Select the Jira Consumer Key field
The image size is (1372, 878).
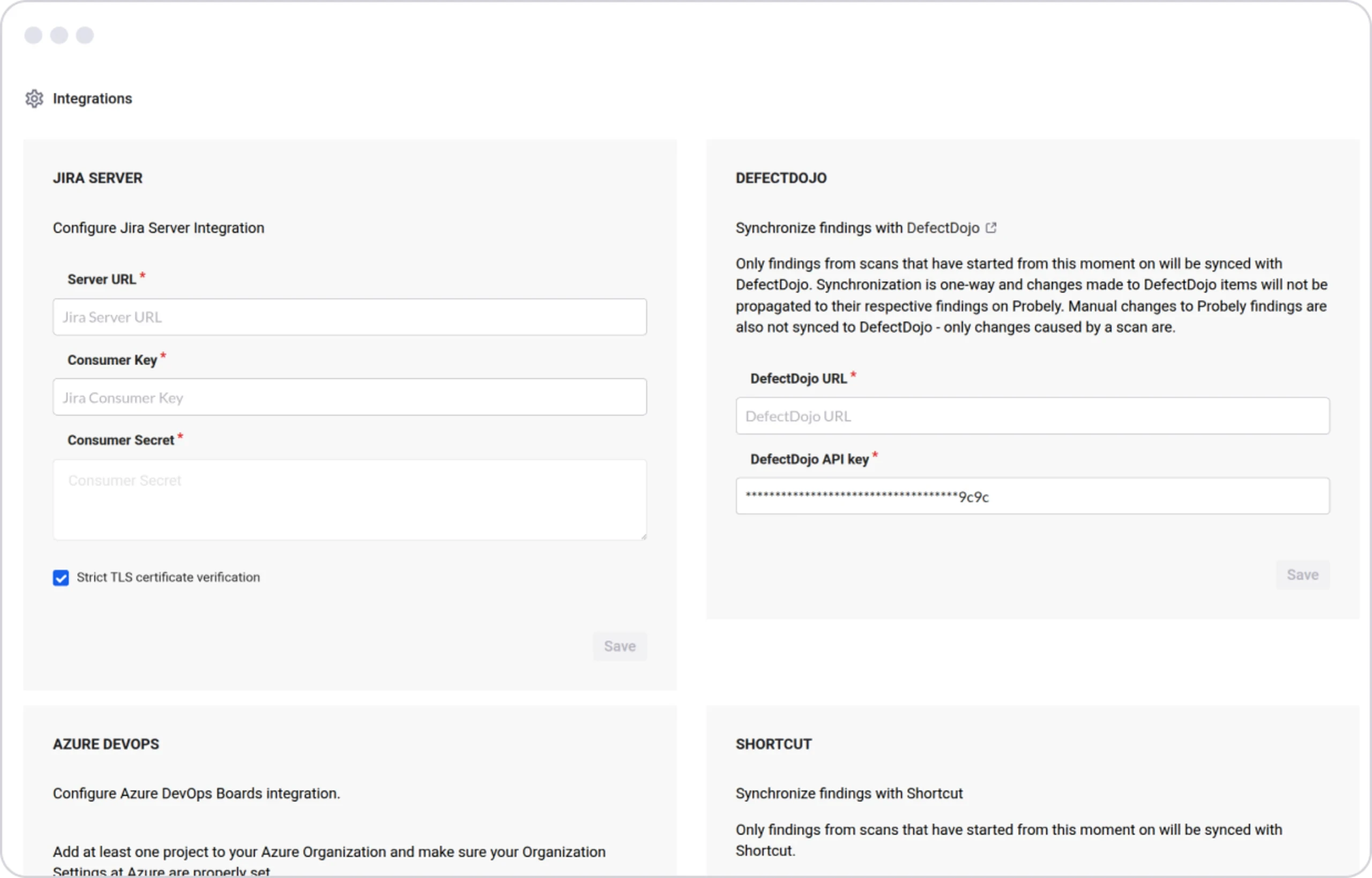(x=349, y=397)
